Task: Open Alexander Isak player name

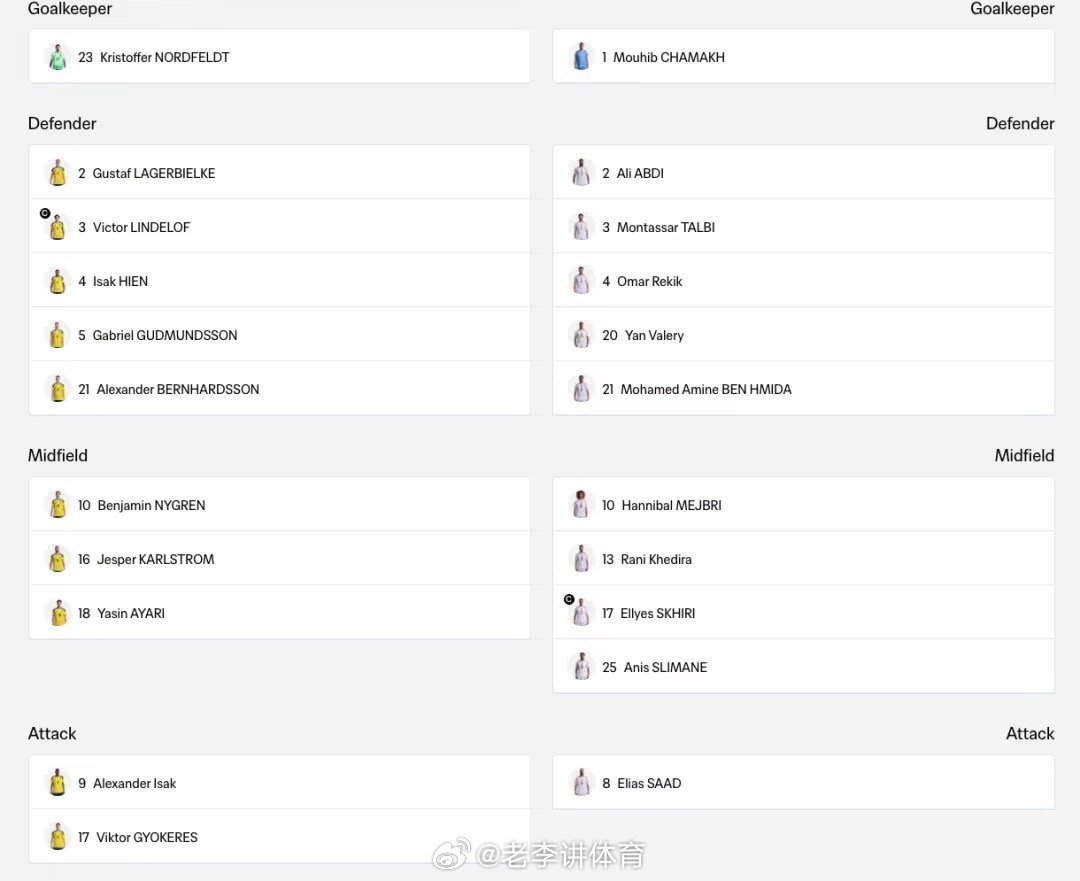Action: pos(134,783)
